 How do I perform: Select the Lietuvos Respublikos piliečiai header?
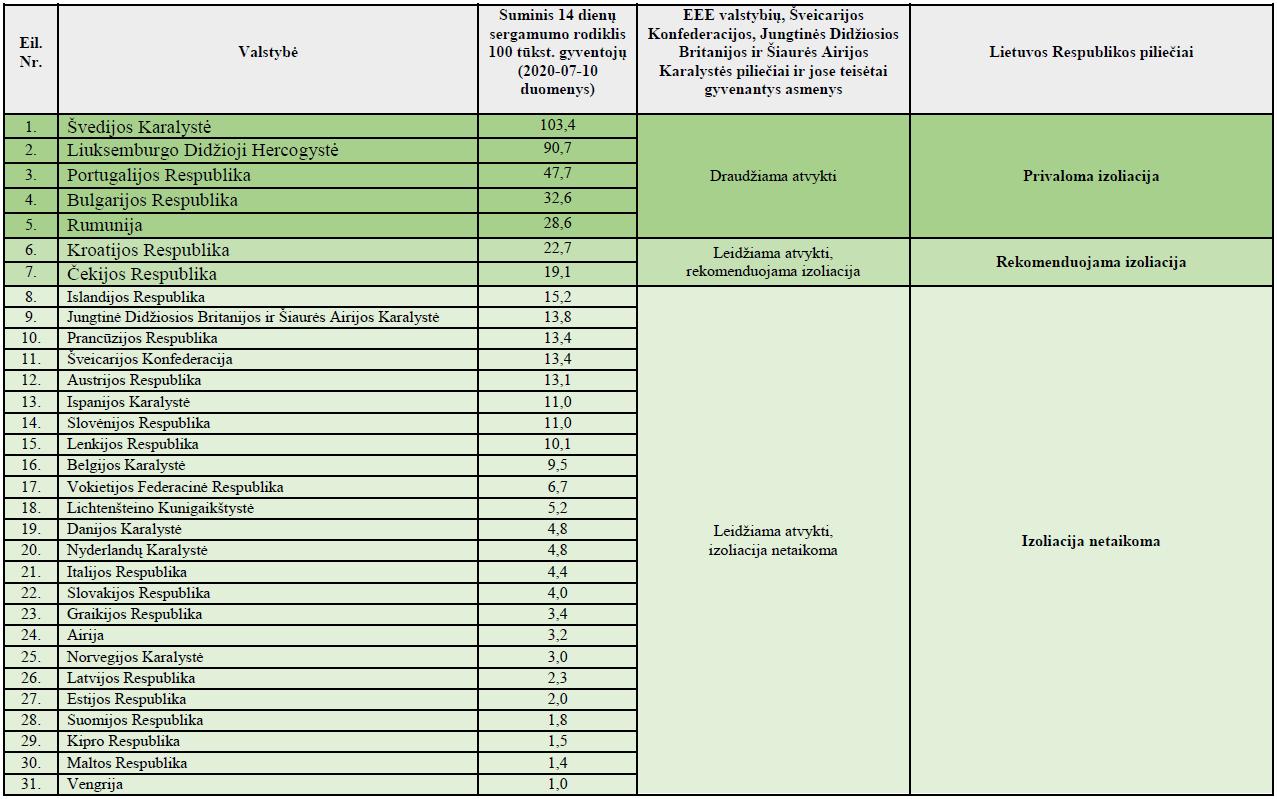tap(1091, 52)
